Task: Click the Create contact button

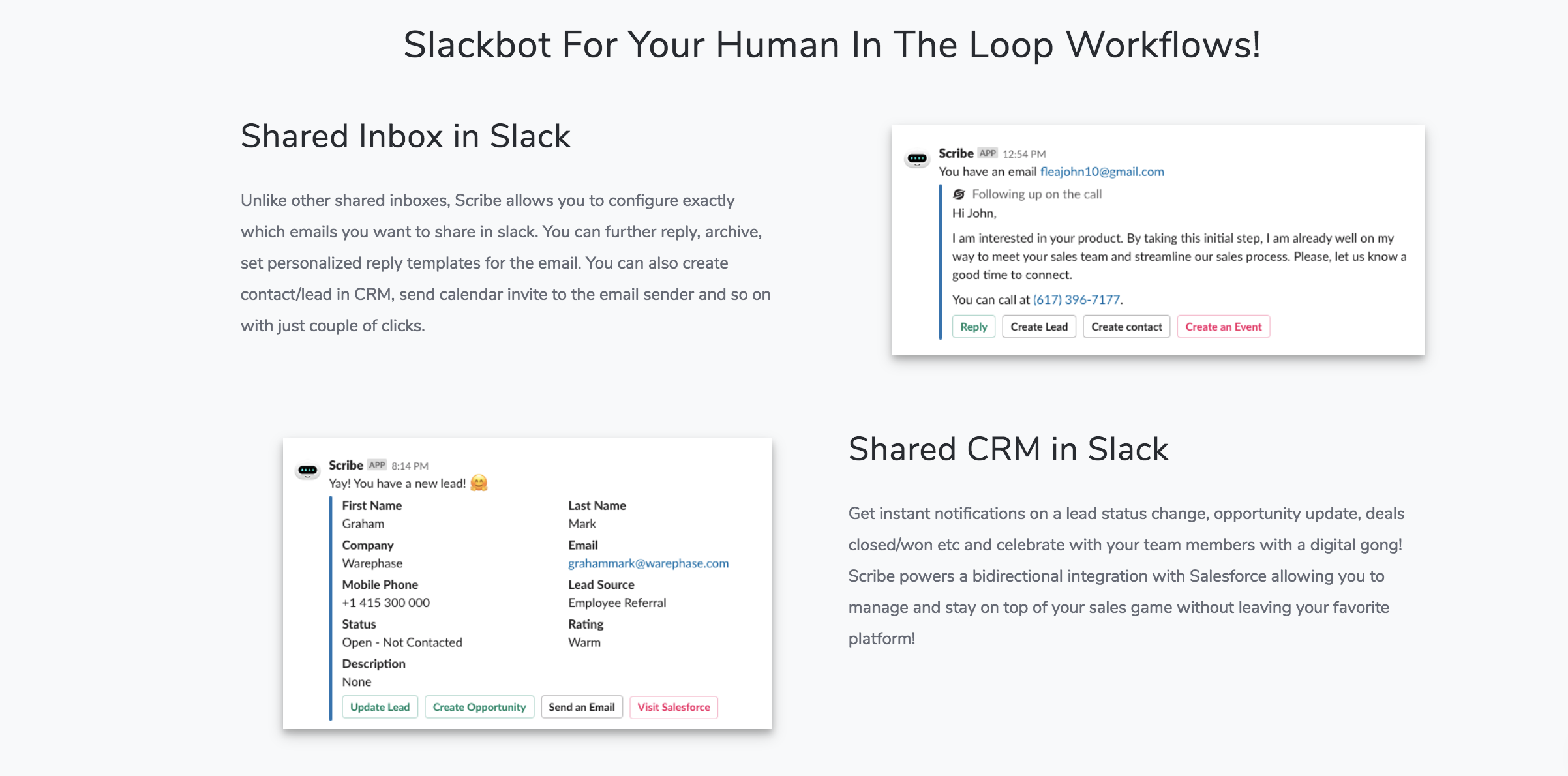Action: pyautogui.click(x=1126, y=327)
